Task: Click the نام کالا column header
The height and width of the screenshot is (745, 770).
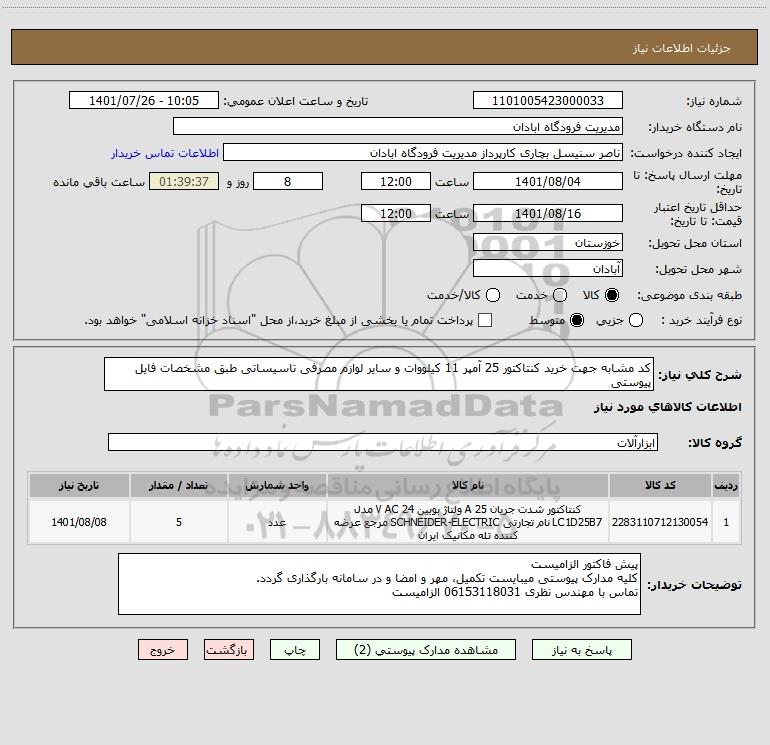Action: [x=468, y=485]
